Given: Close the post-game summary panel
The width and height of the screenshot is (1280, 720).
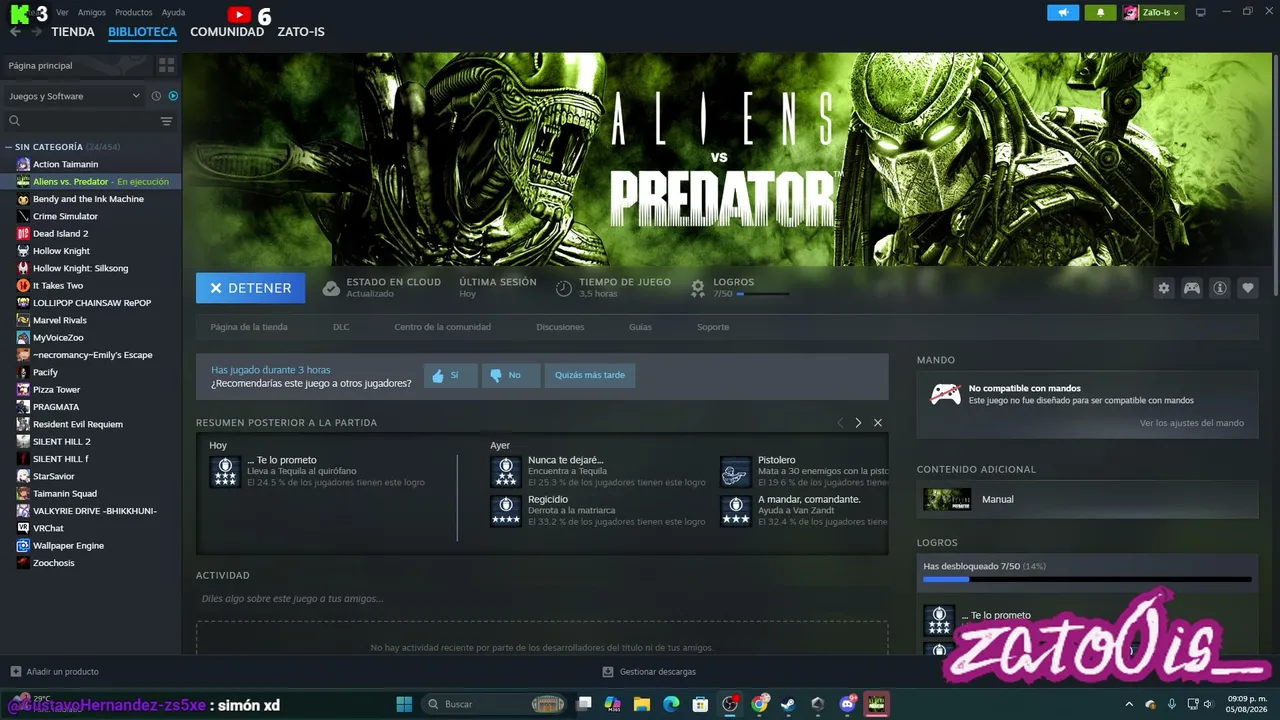Looking at the screenshot, I should (x=878, y=423).
